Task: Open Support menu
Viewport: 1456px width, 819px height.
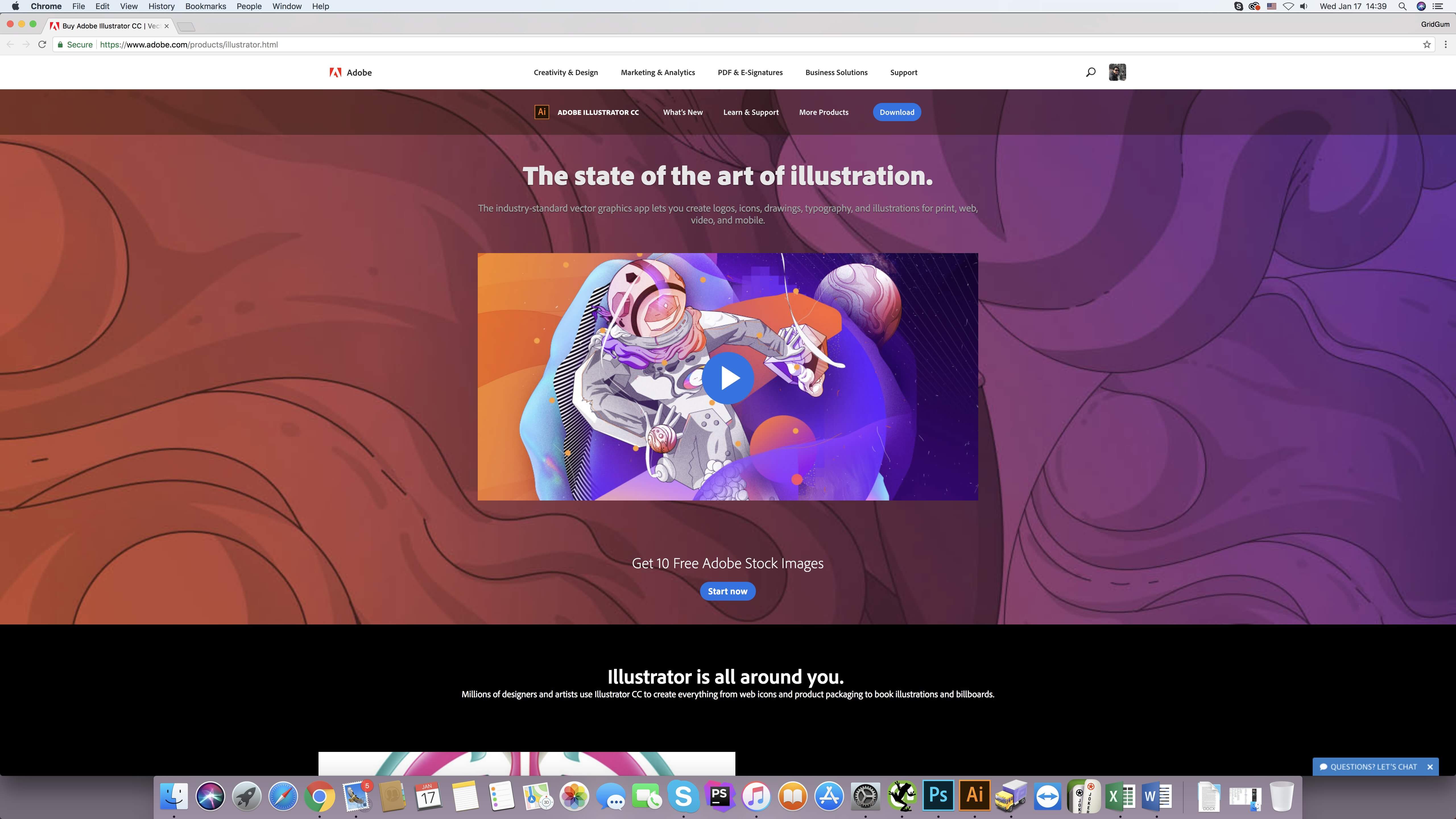Action: [x=903, y=72]
